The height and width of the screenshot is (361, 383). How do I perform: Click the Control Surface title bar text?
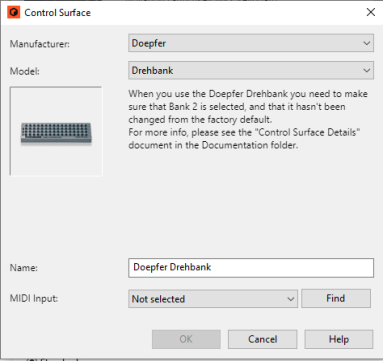point(58,13)
